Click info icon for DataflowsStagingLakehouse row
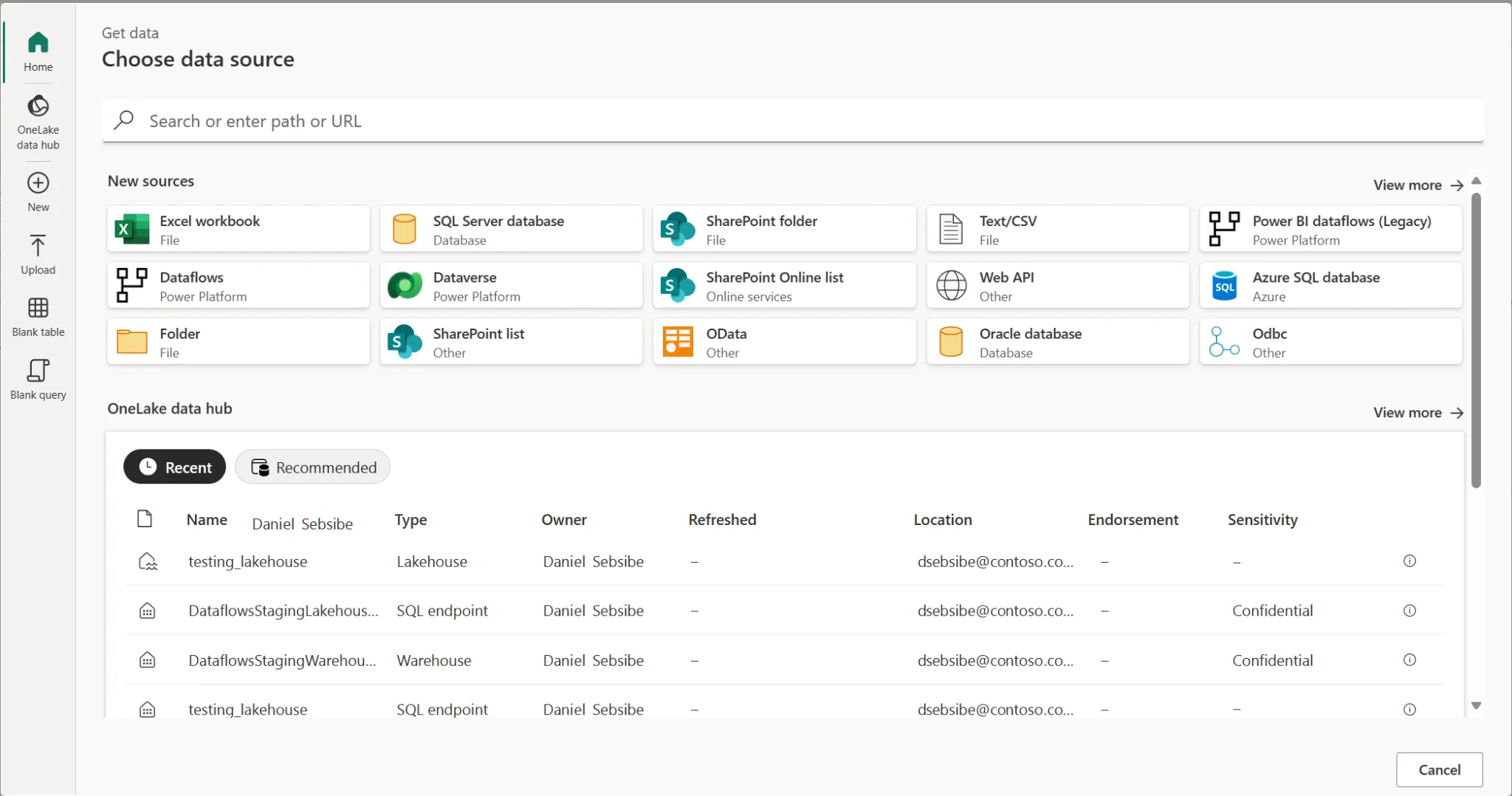This screenshot has width=1512, height=796. click(x=1409, y=611)
